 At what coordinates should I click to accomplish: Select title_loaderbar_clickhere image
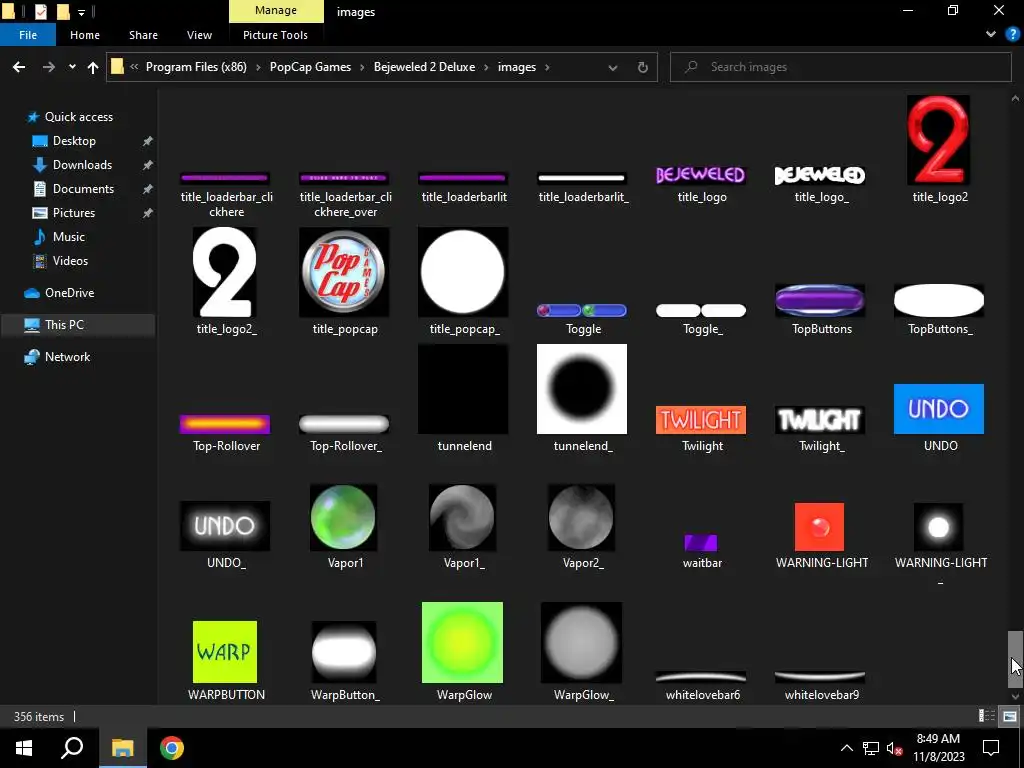[x=225, y=178]
